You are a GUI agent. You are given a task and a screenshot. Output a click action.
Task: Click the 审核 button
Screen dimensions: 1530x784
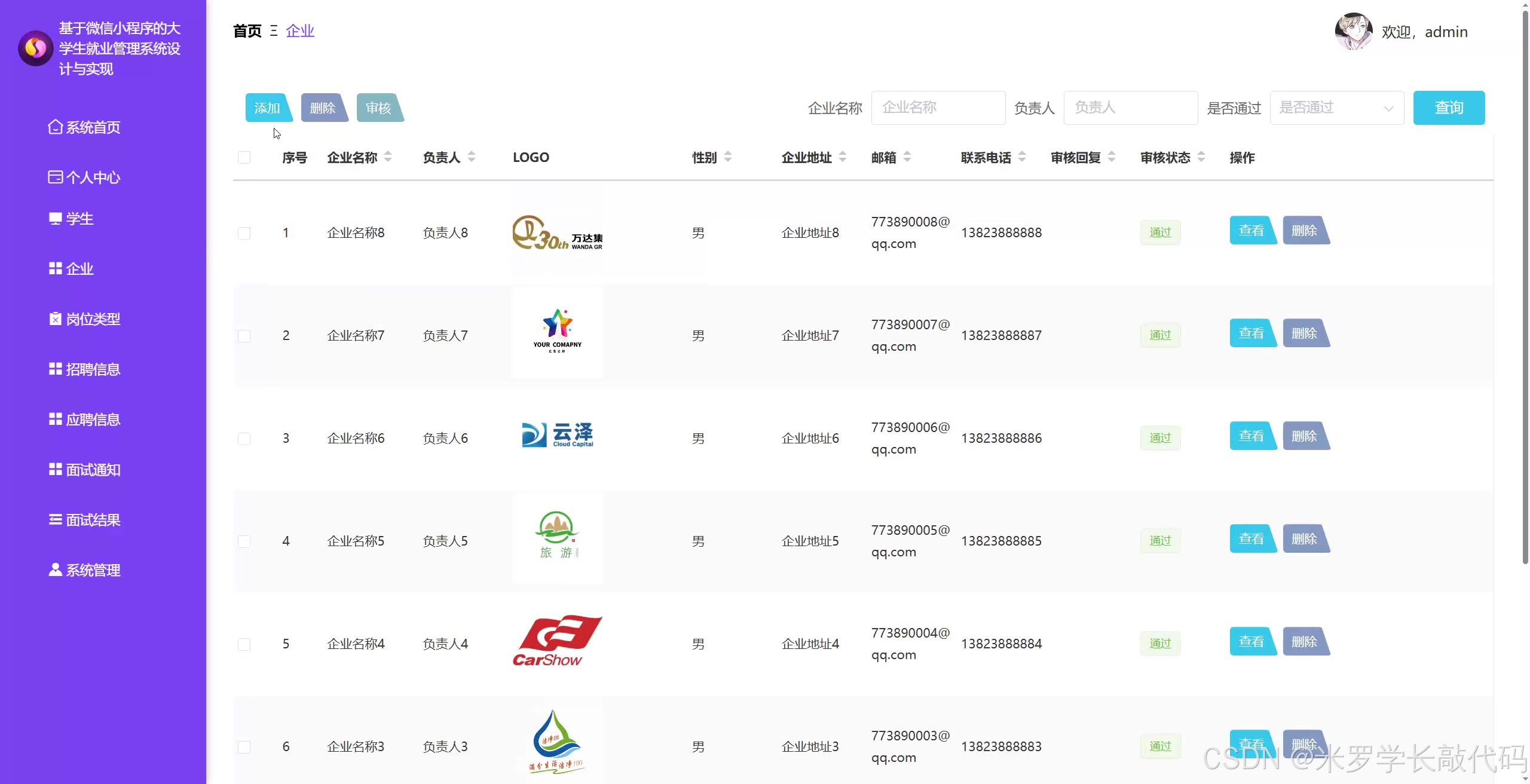(x=379, y=108)
